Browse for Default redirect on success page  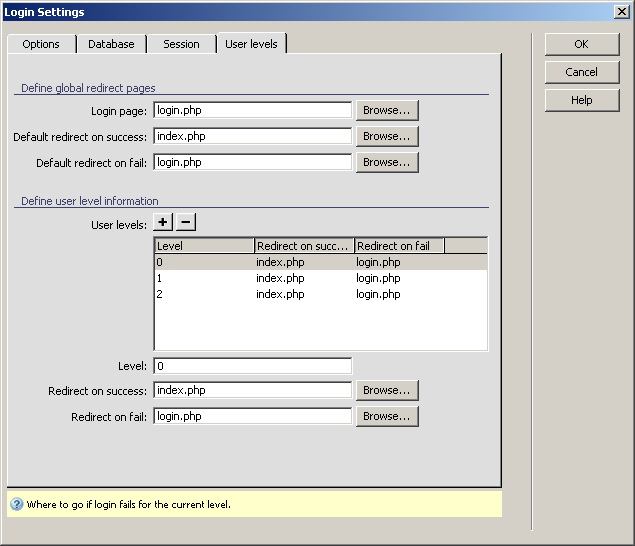(x=386, y=136)
